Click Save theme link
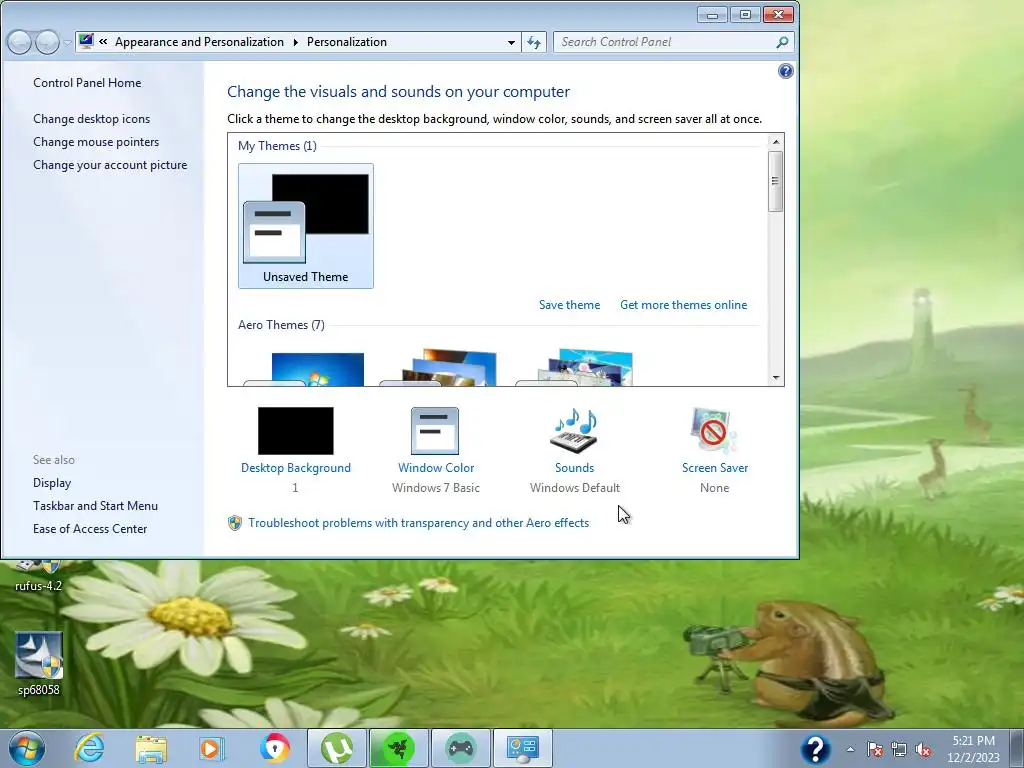Image resolution: width=1024 pixels, height=768 pixels. [x=569, y=305]
